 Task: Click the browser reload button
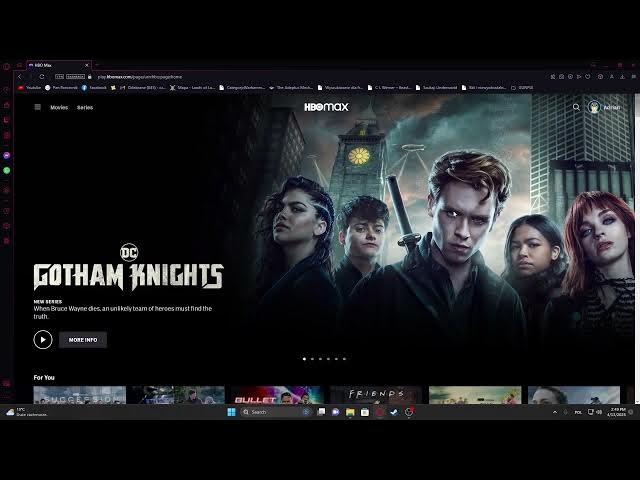coord(41,76)
